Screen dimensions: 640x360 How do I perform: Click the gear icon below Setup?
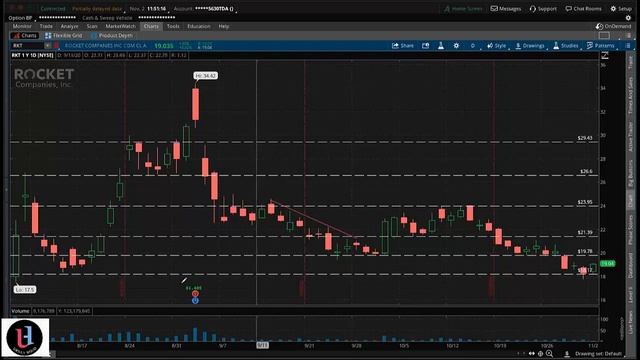click(x=628, y=18)
